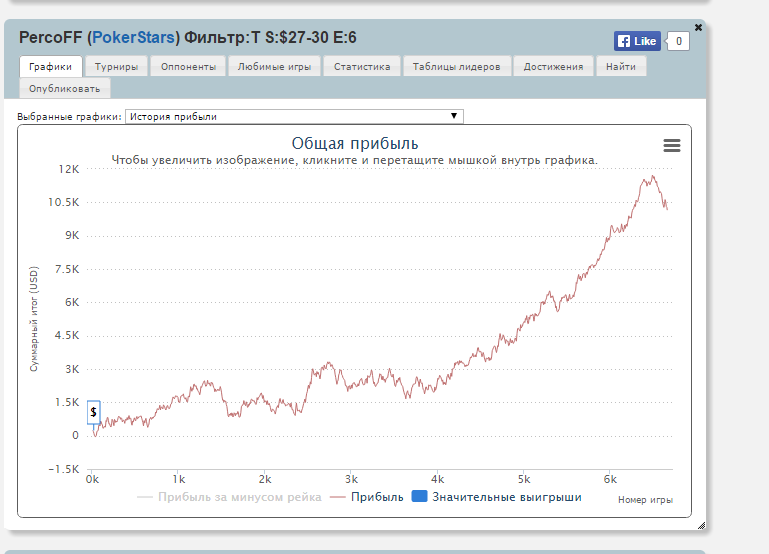This screenshot has height=554, width=769.
Task: Open the Турниры tab
Action: click(x=116, y=67)
